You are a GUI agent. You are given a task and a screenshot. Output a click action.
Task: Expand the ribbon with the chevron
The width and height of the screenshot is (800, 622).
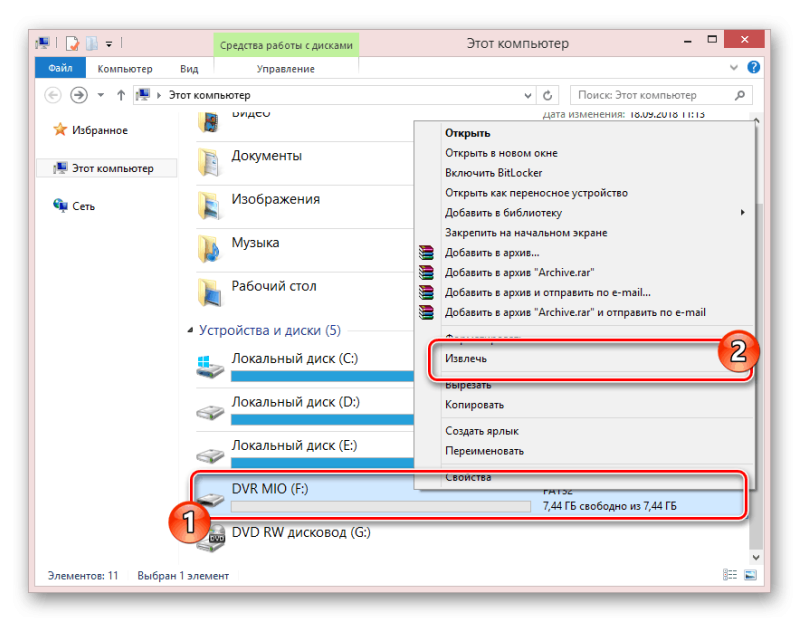734,67
